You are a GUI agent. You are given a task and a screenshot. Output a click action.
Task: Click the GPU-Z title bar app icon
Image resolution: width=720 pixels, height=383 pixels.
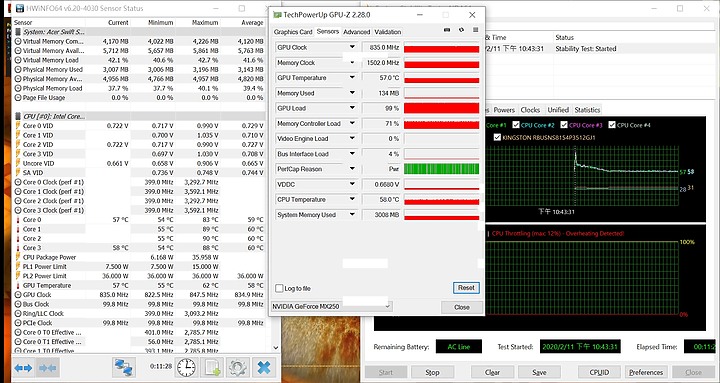277,15
